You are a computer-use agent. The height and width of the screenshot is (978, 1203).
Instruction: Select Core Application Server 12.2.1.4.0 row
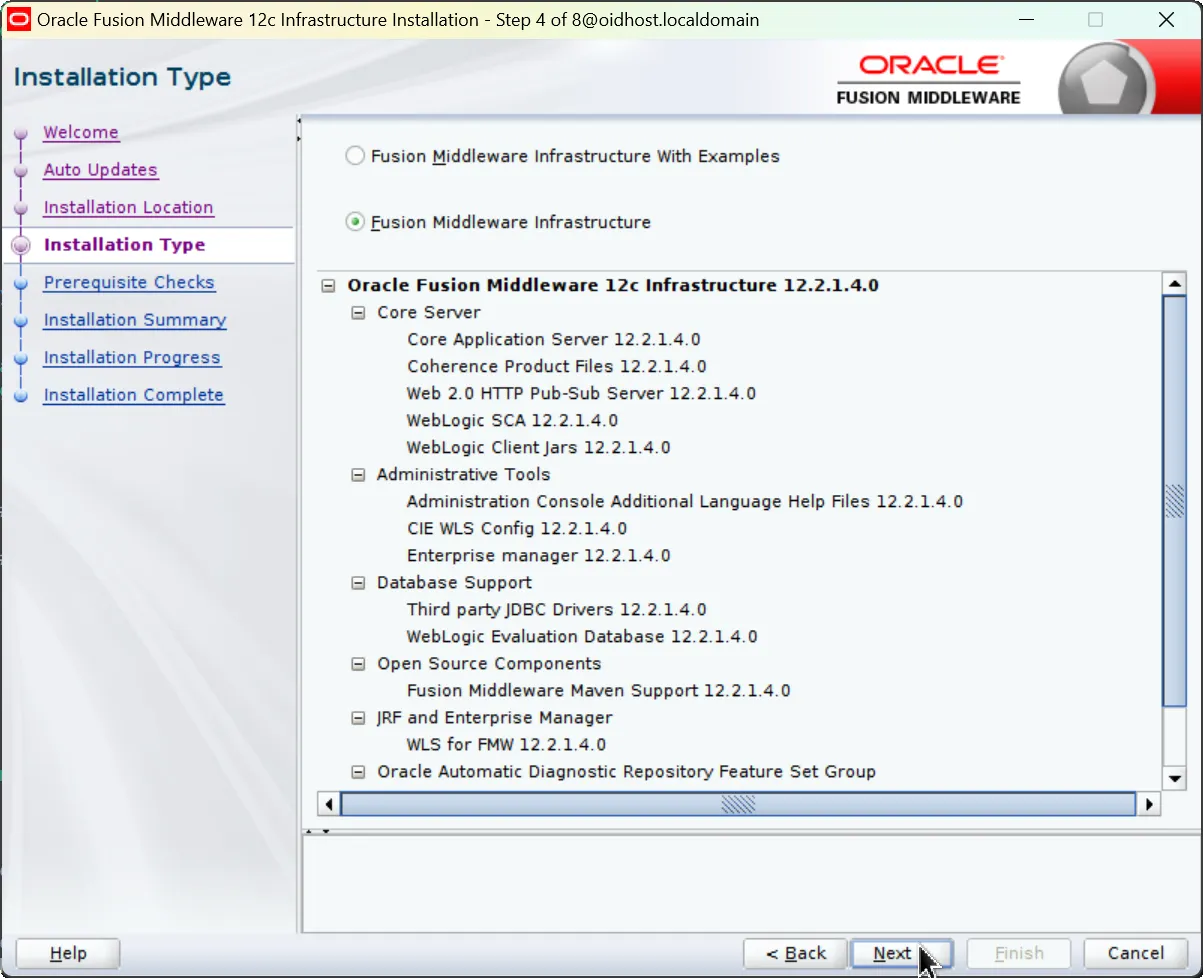click(554, 340)
